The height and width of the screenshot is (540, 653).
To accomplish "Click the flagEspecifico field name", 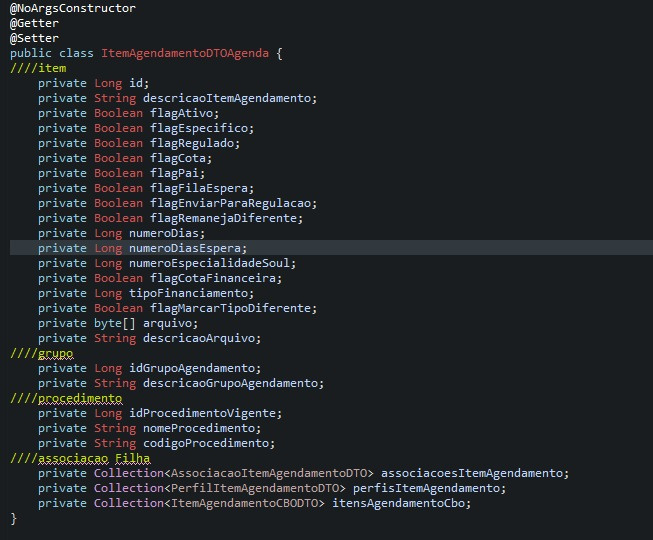I will (x=199, y=128).
